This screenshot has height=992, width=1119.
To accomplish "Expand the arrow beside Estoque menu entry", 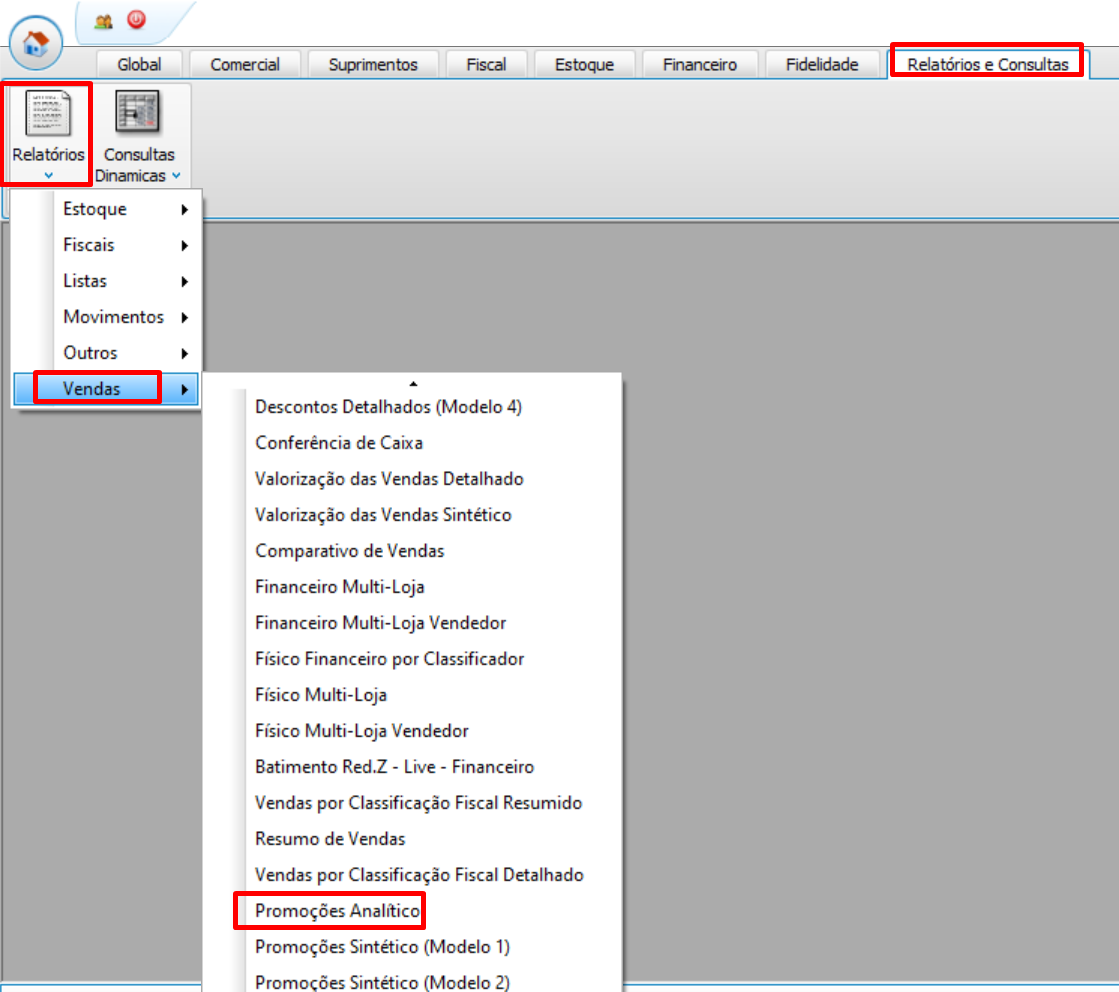I will [185, 209].
